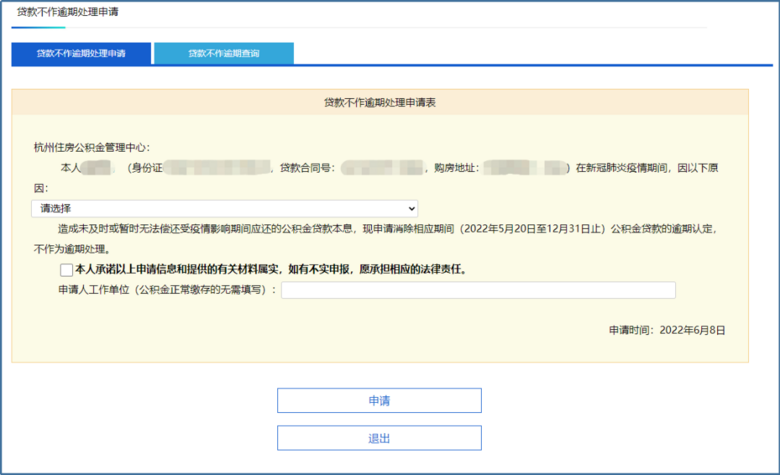Focus the 申请人工作单位 input field
This screenshot has width=780, height=475.
click(478, 290)
